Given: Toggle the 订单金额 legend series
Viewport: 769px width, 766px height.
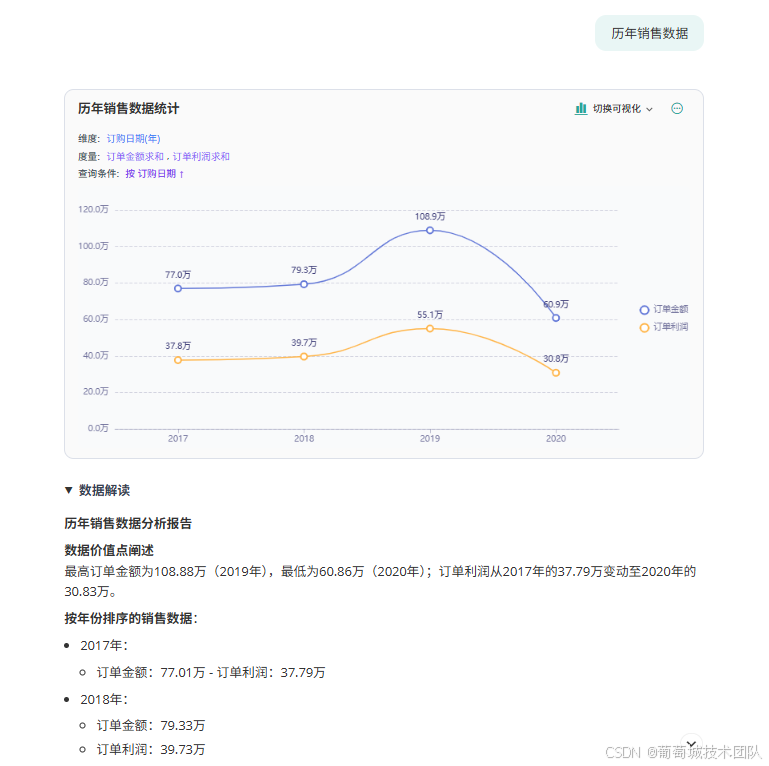Looking at the screenshot, I should [x=664, y=309].
